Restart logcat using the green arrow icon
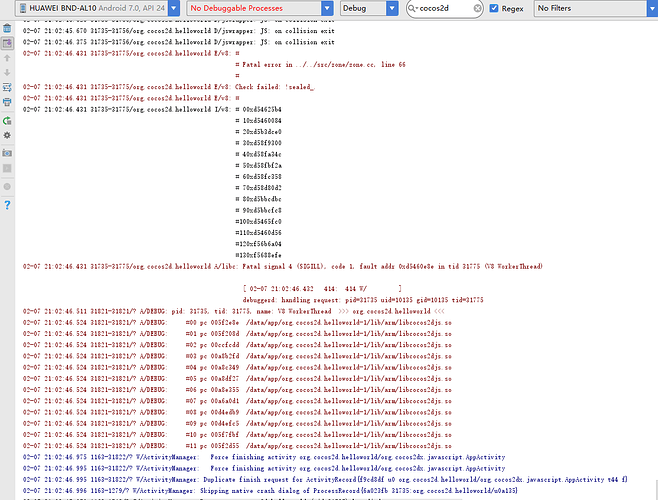The height and width of the screenshot is (500, 658). 7,121
